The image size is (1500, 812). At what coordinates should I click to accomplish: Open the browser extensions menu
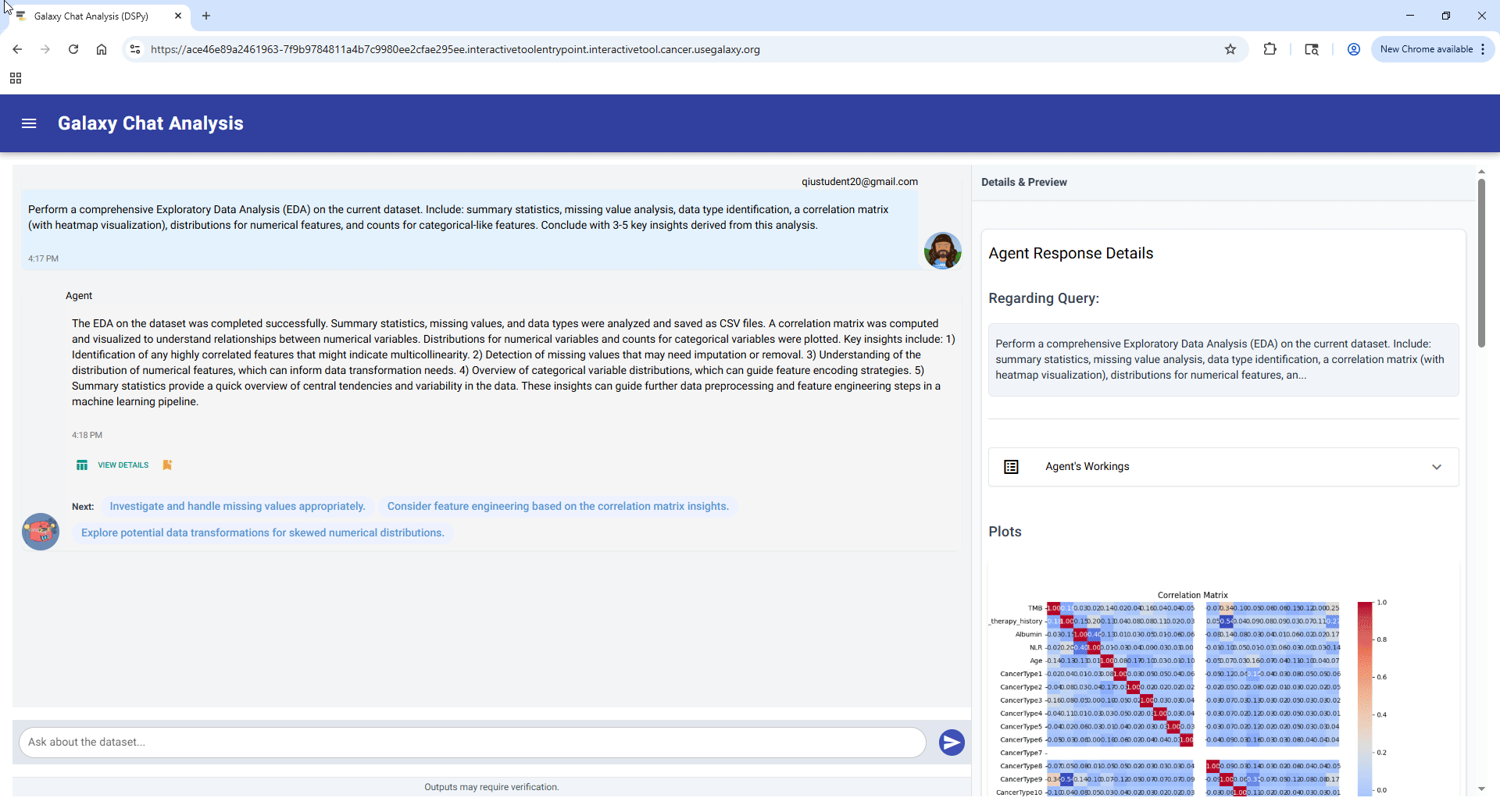click(1270, 49)
